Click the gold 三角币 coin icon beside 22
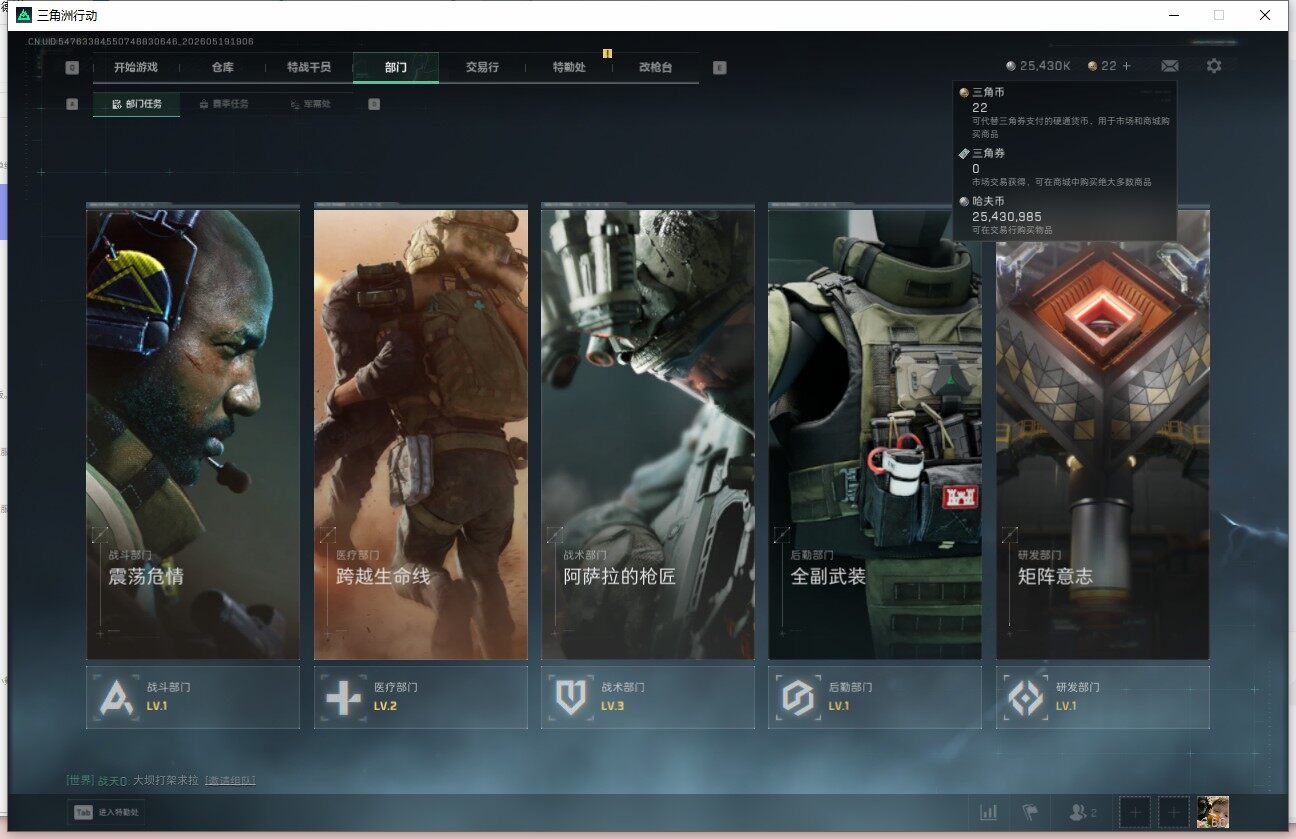 point(1093,66)
